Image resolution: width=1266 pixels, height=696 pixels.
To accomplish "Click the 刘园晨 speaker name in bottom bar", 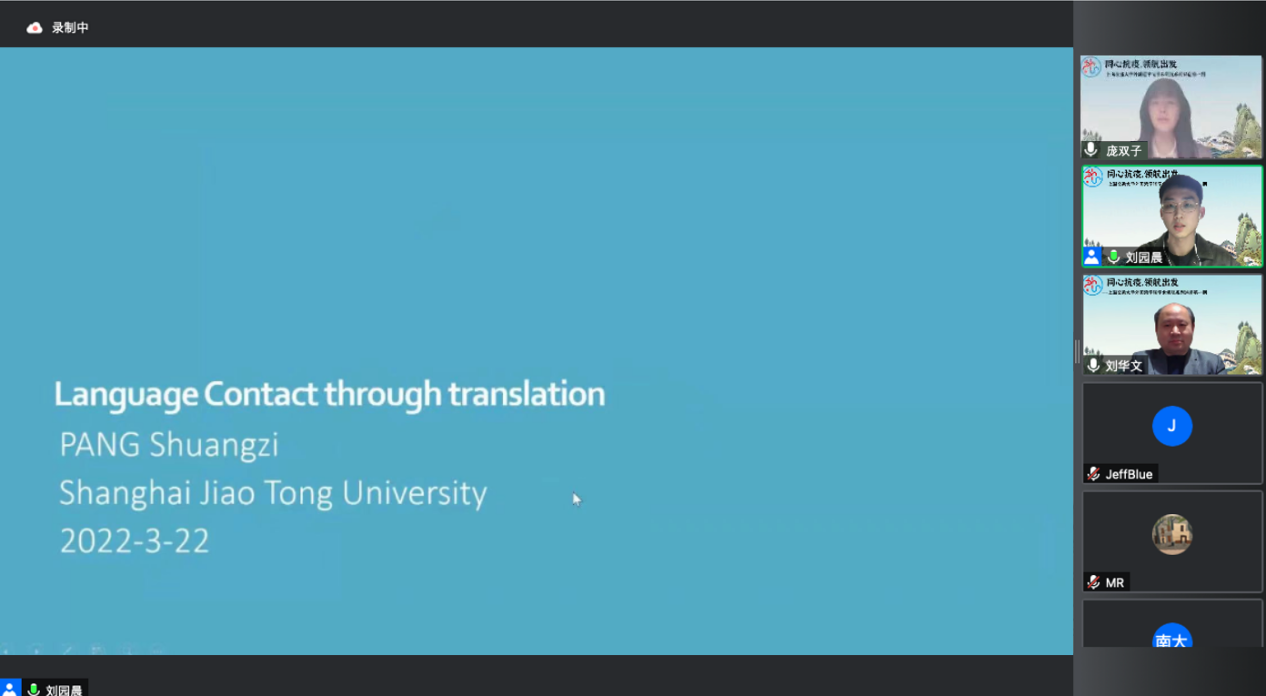I will tap(64, 689).
